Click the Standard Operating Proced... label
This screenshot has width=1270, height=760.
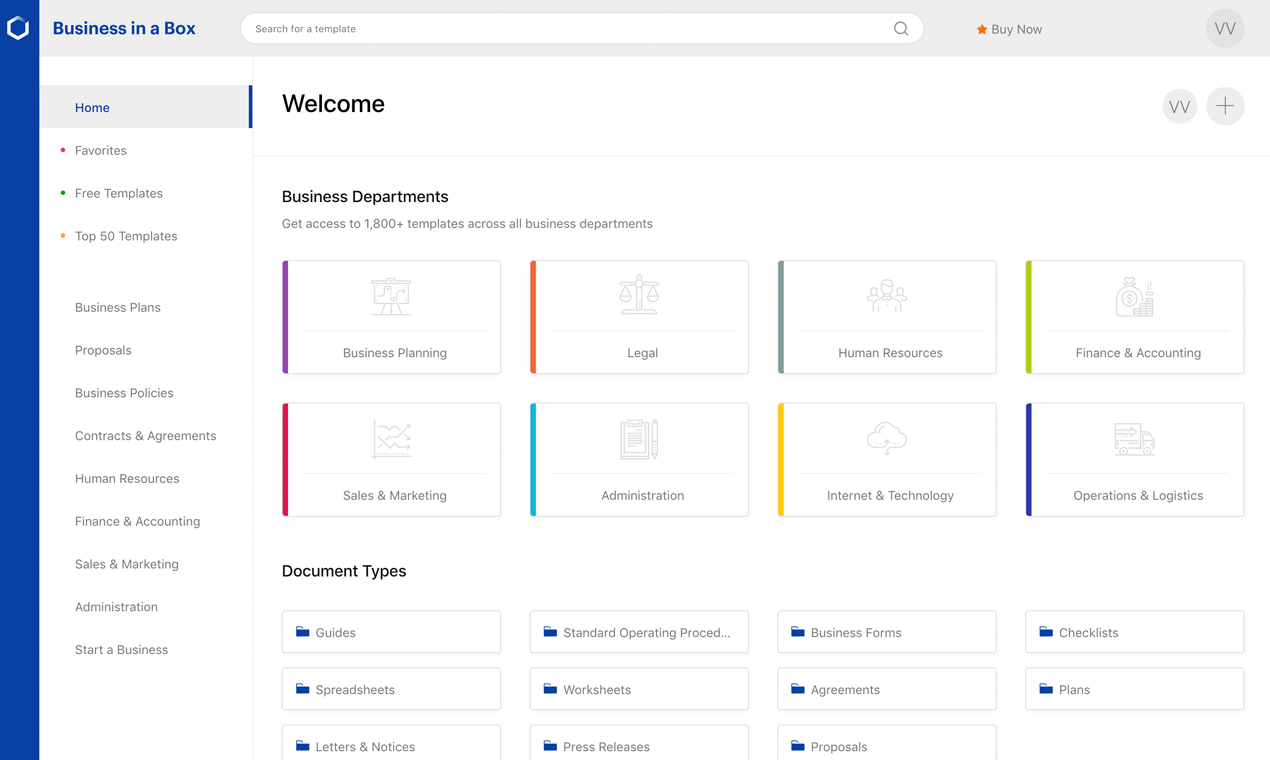click(647, 633)
